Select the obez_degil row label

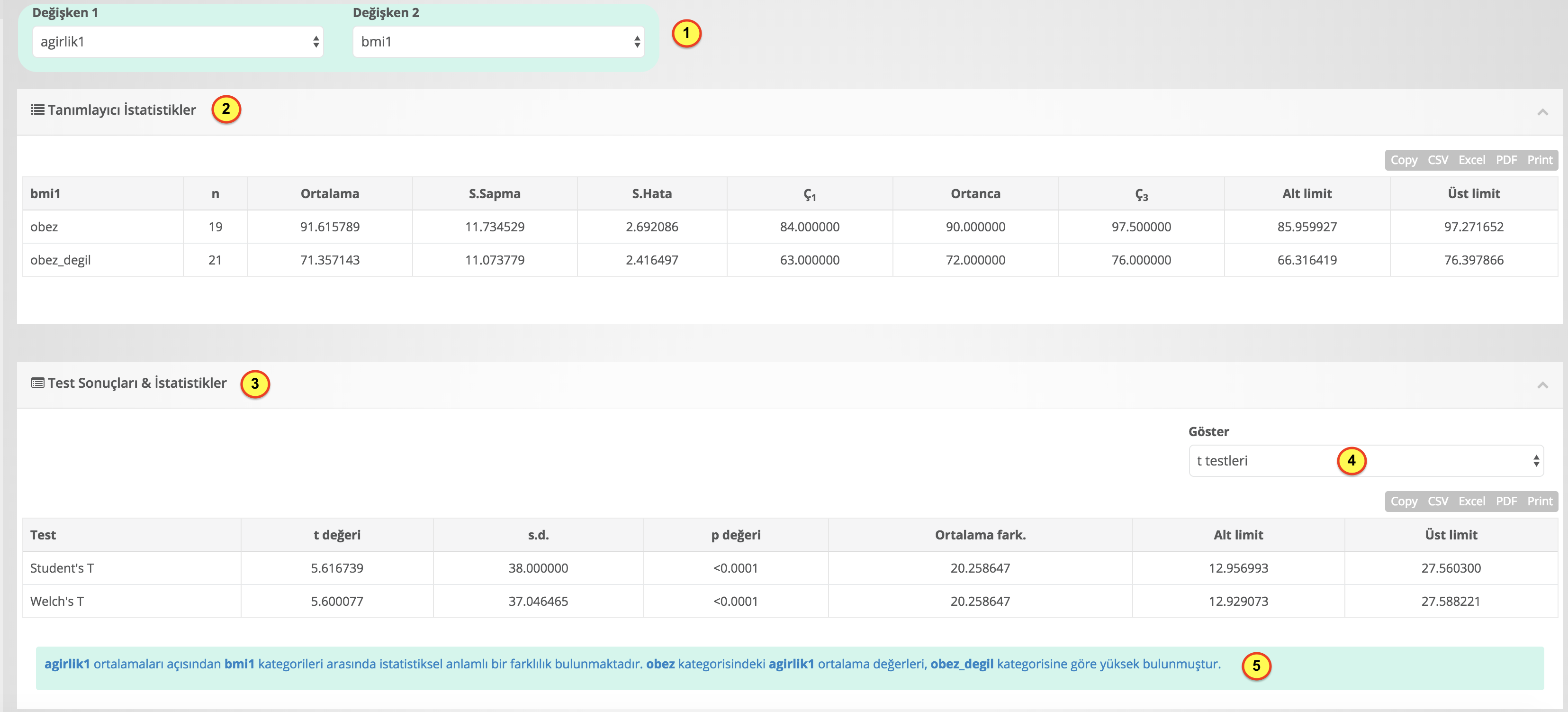[60, 260]
